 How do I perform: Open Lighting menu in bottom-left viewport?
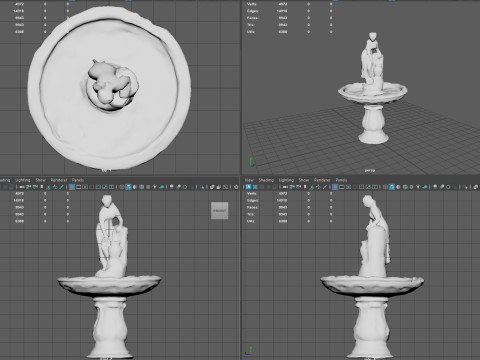coord(23,180)
